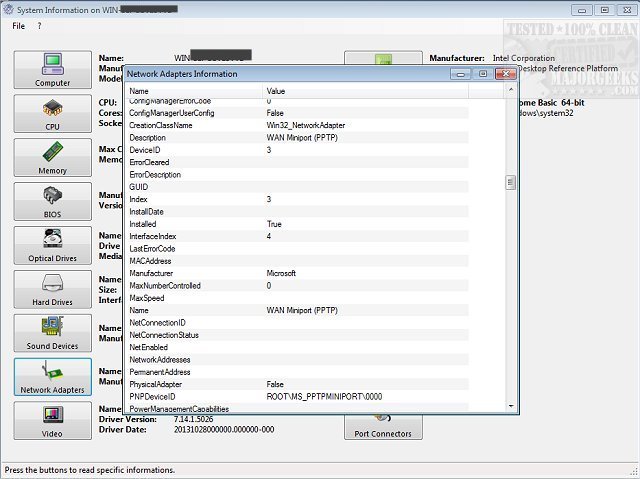Open the CPU information button
640x479 pixels.
[53, 113]
